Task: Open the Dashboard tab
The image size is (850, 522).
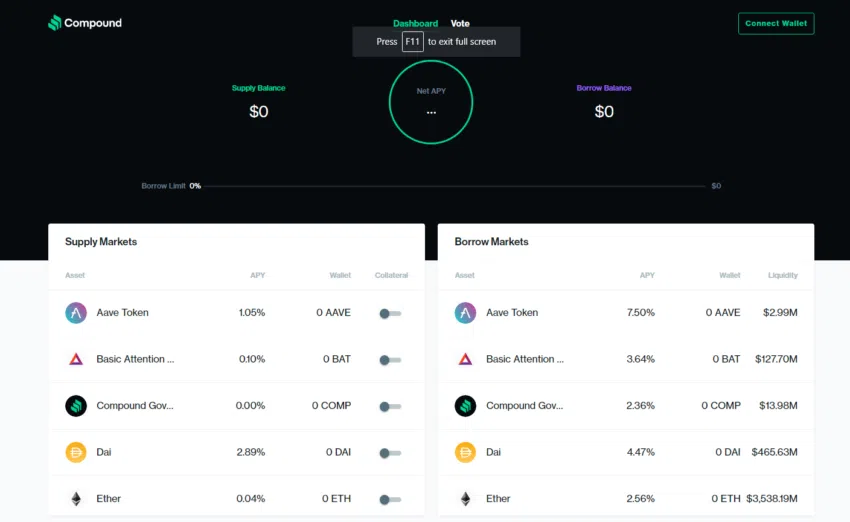Action: pyautogui.click(x=415, y=23)
